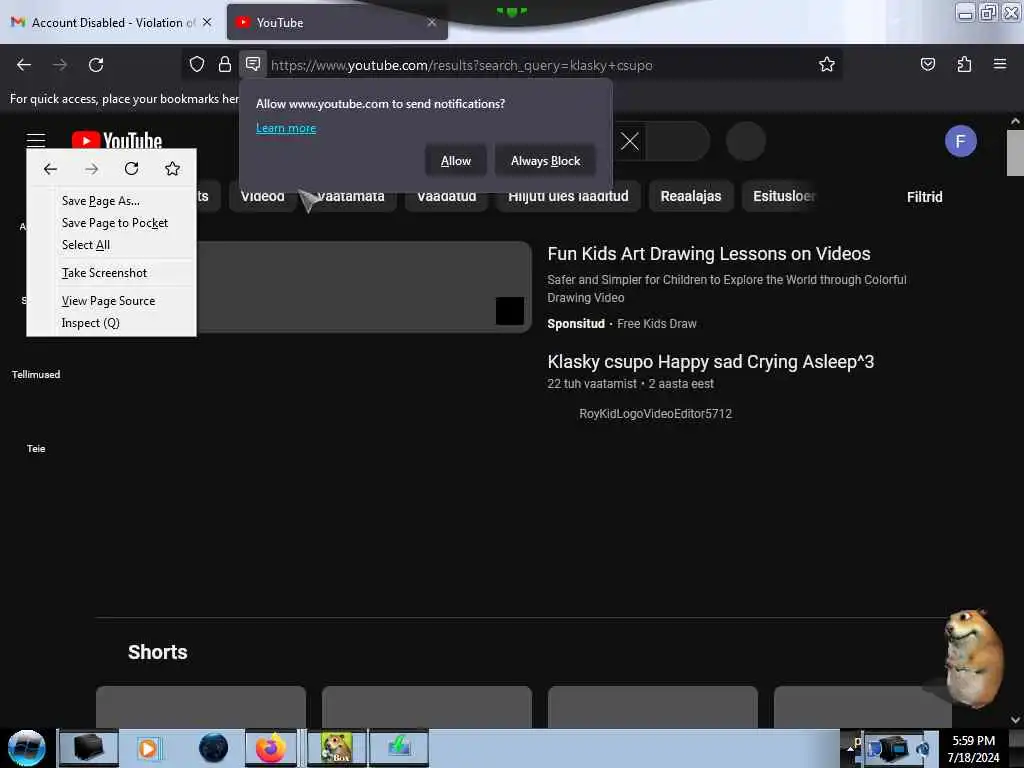This screenshot has width=1024, height=768.
Task: Select the Reaalajas filter chip
Action: coord(691,197)
